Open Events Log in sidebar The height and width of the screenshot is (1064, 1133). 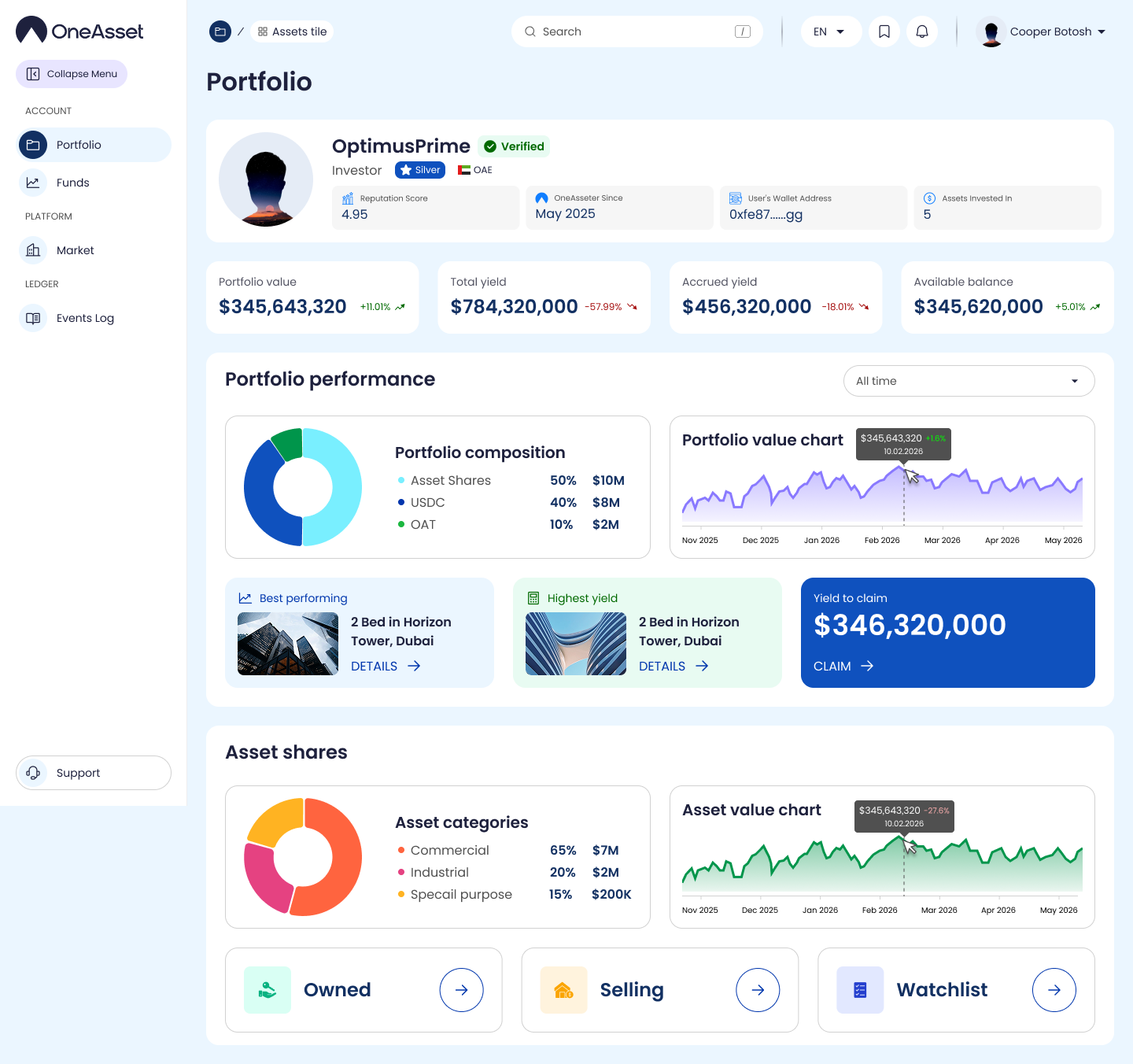(x=85, y=318)
